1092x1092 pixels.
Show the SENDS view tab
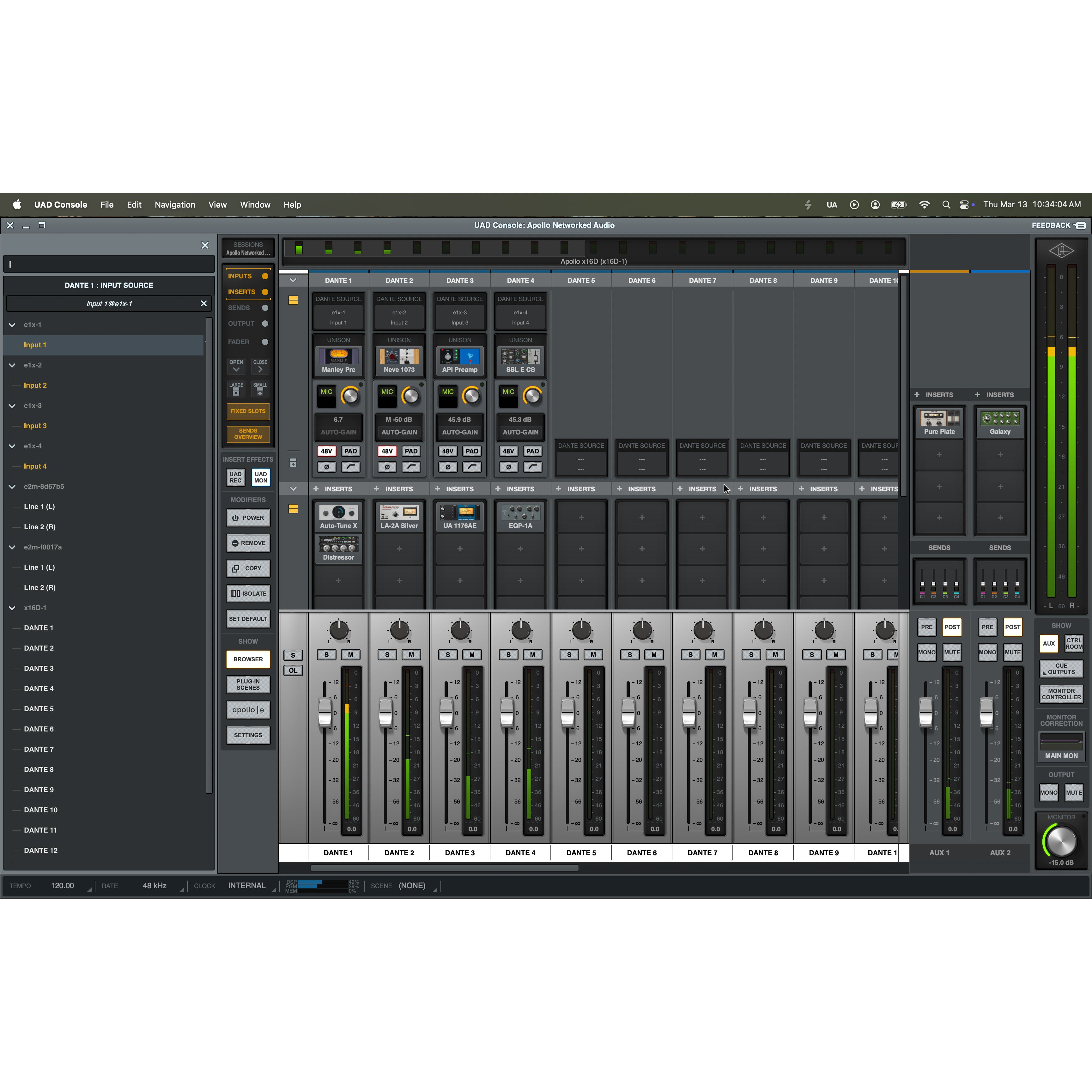coord(248,308)
